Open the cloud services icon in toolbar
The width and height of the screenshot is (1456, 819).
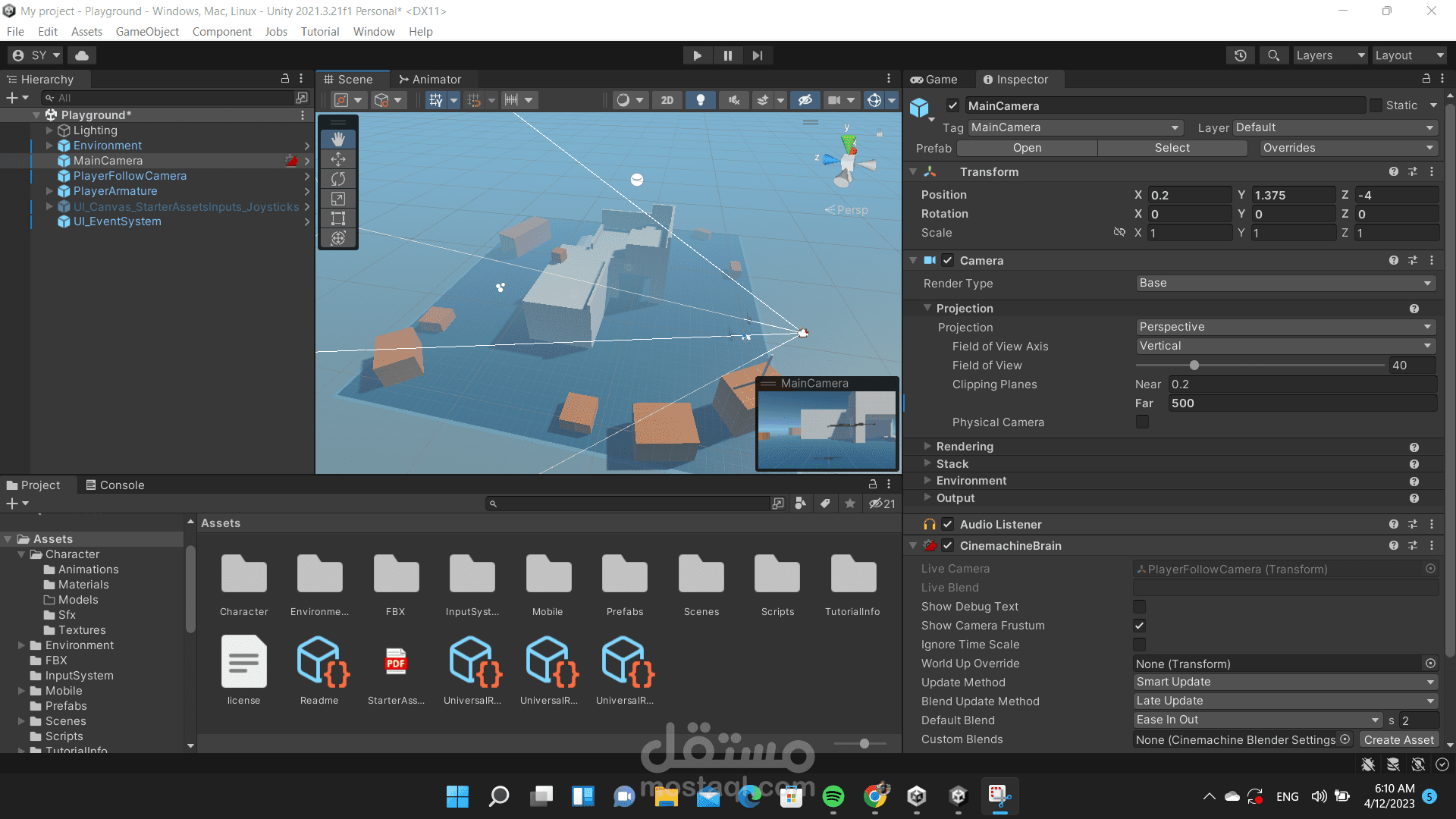coord(82,55)
